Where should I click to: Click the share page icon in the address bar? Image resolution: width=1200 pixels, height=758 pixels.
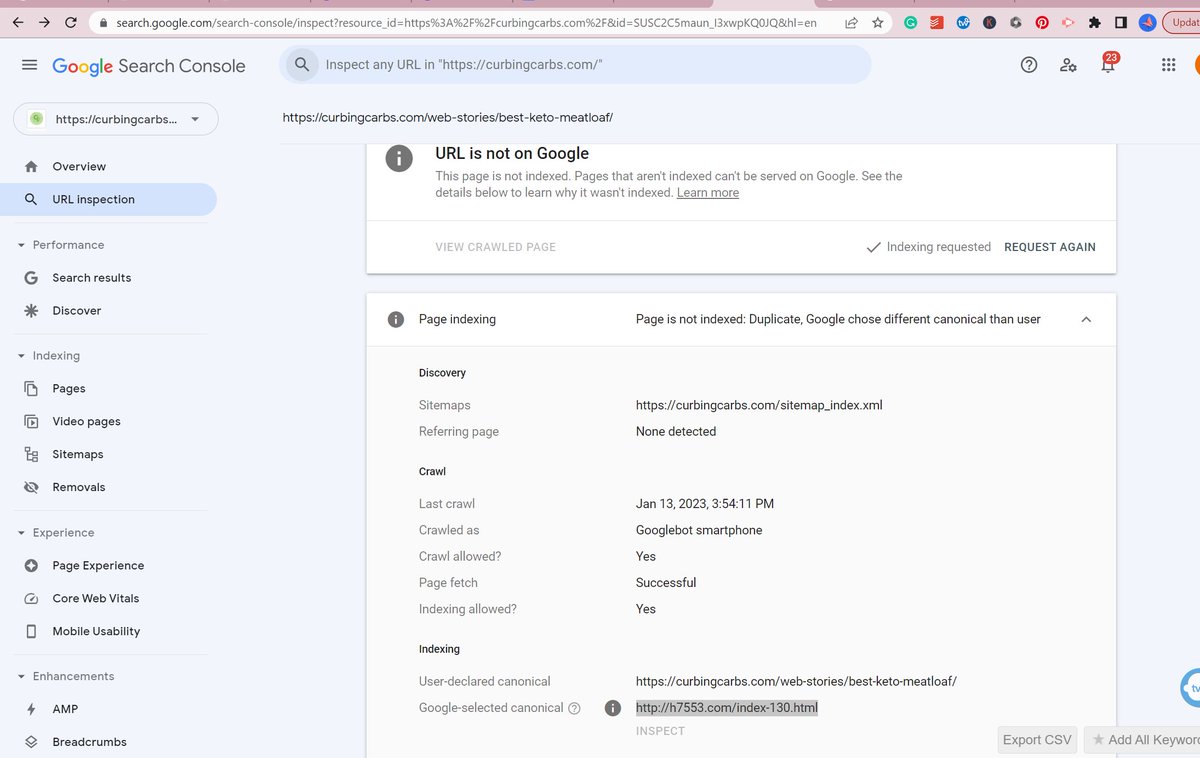pos(851,22)
